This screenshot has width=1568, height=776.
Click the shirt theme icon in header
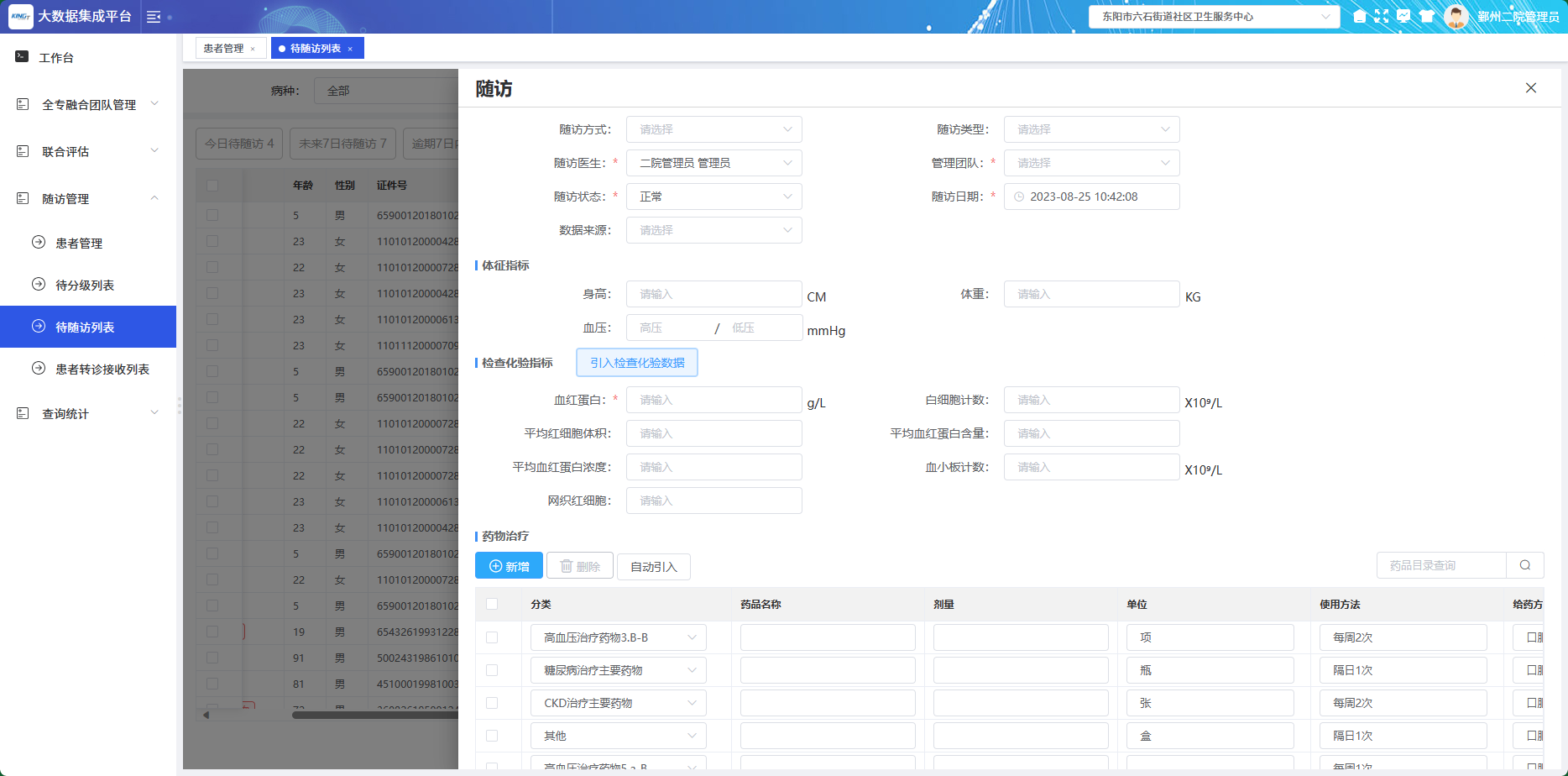click(x=1426, y=16)
